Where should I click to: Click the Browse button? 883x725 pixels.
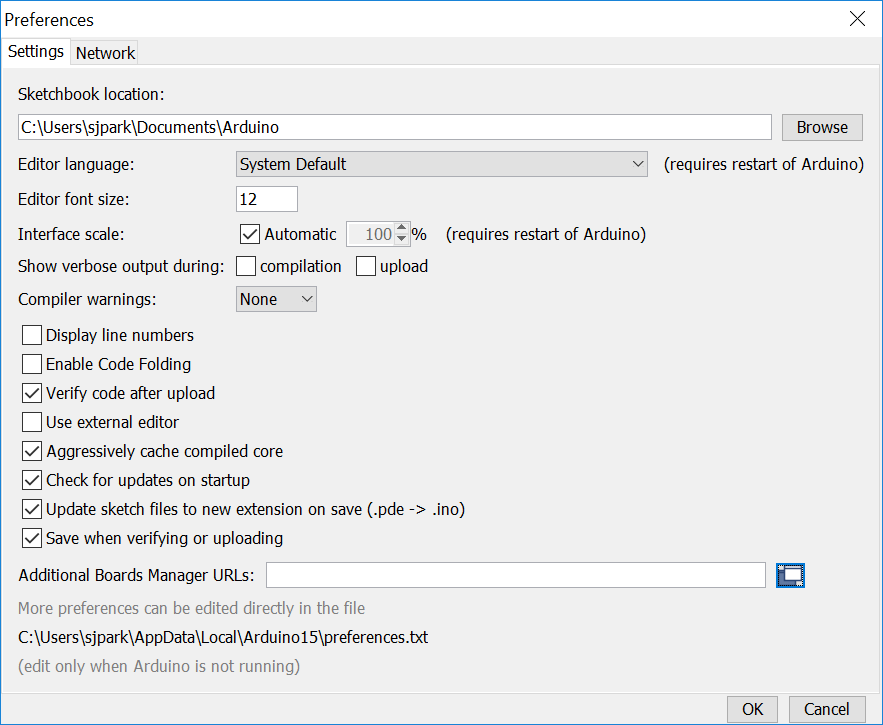822,127
